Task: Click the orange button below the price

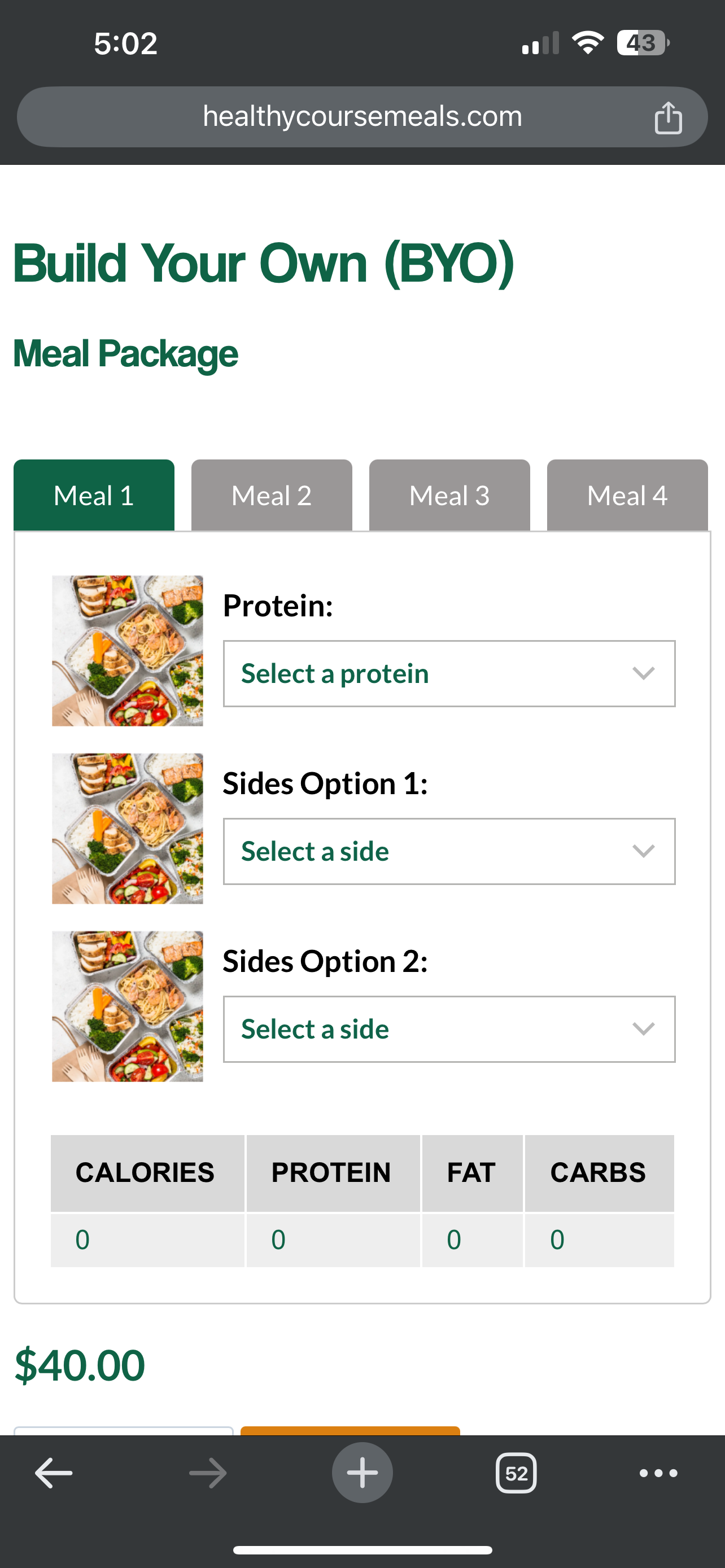Action: (x=350, y=1430)
